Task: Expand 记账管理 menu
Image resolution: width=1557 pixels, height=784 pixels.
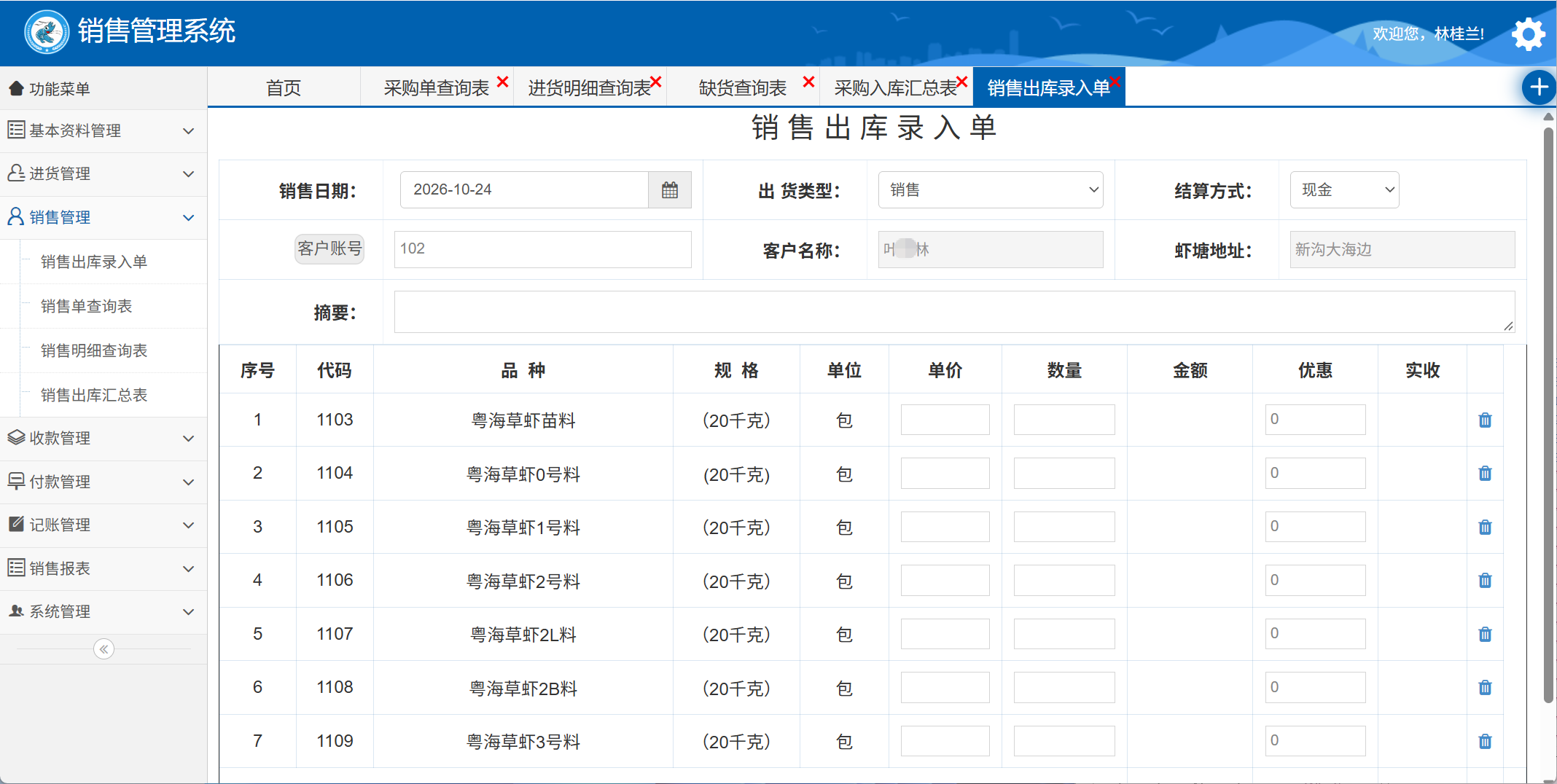Action: click(104, 525)
